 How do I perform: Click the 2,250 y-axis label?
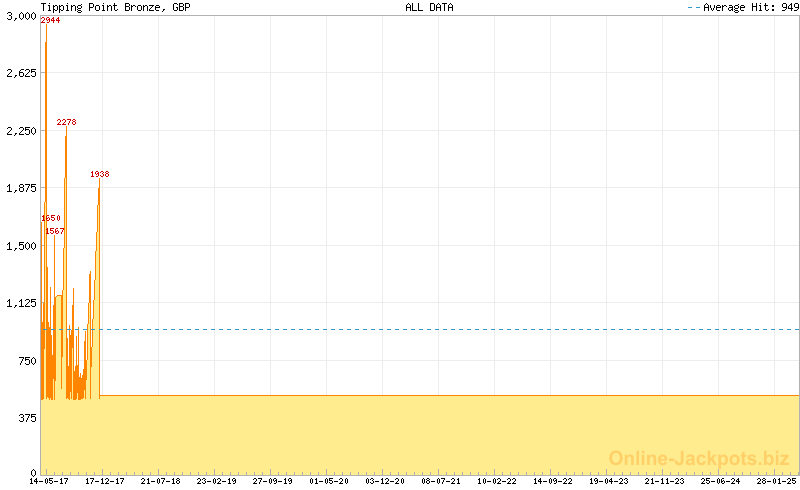[x=19, y=130]
